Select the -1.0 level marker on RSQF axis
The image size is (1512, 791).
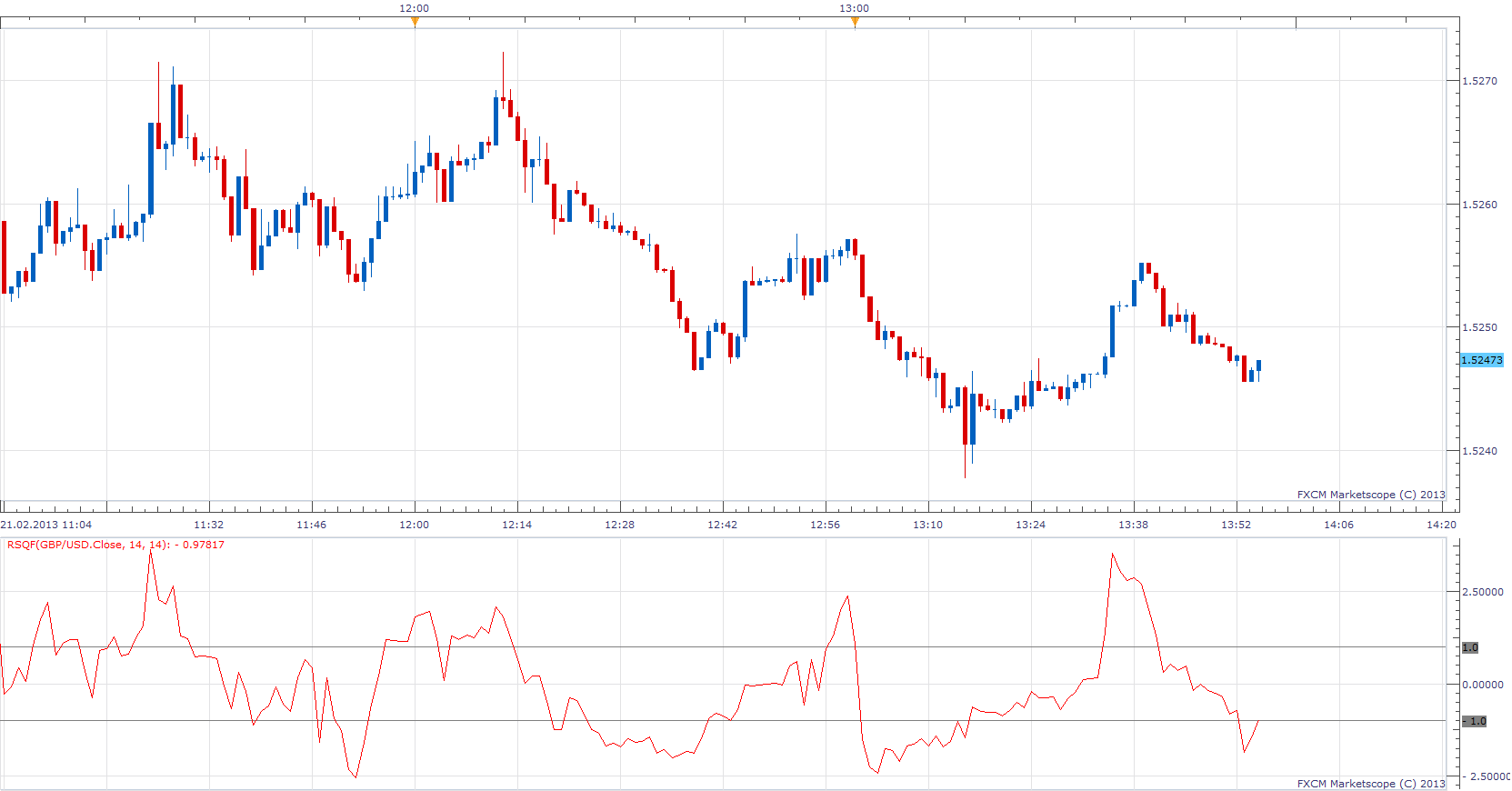(1475, 721)
